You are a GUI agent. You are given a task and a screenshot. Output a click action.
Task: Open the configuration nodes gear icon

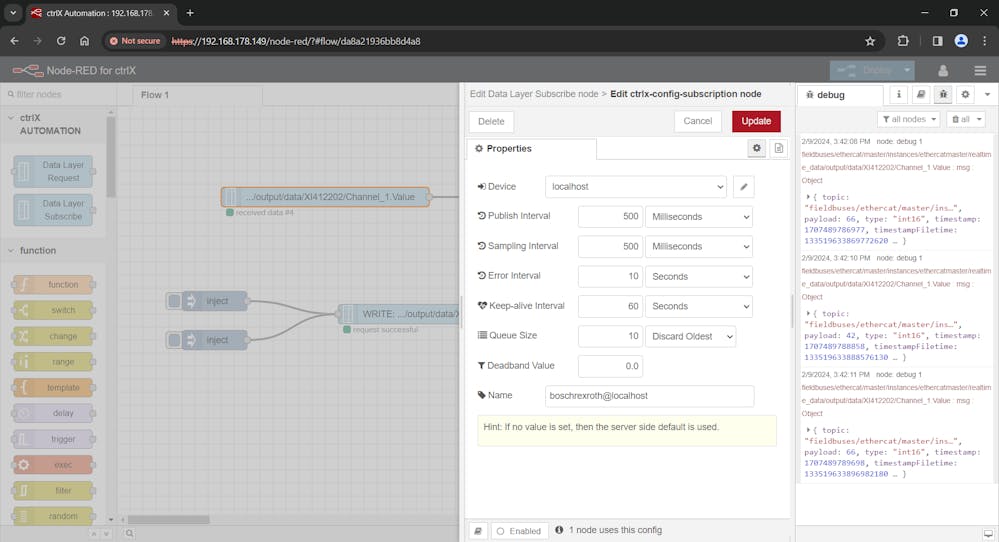pos(965,94)
